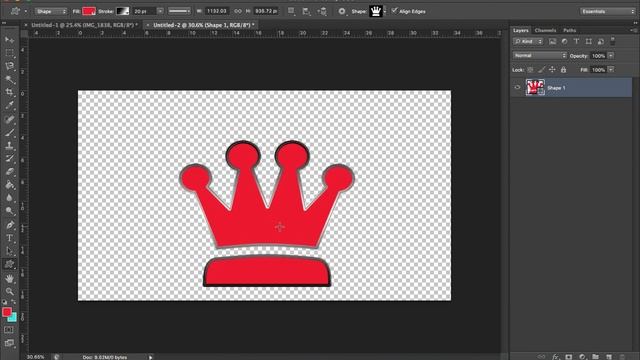
Task: Switch to the Channels tab
Action: click(x=545, y=30)
